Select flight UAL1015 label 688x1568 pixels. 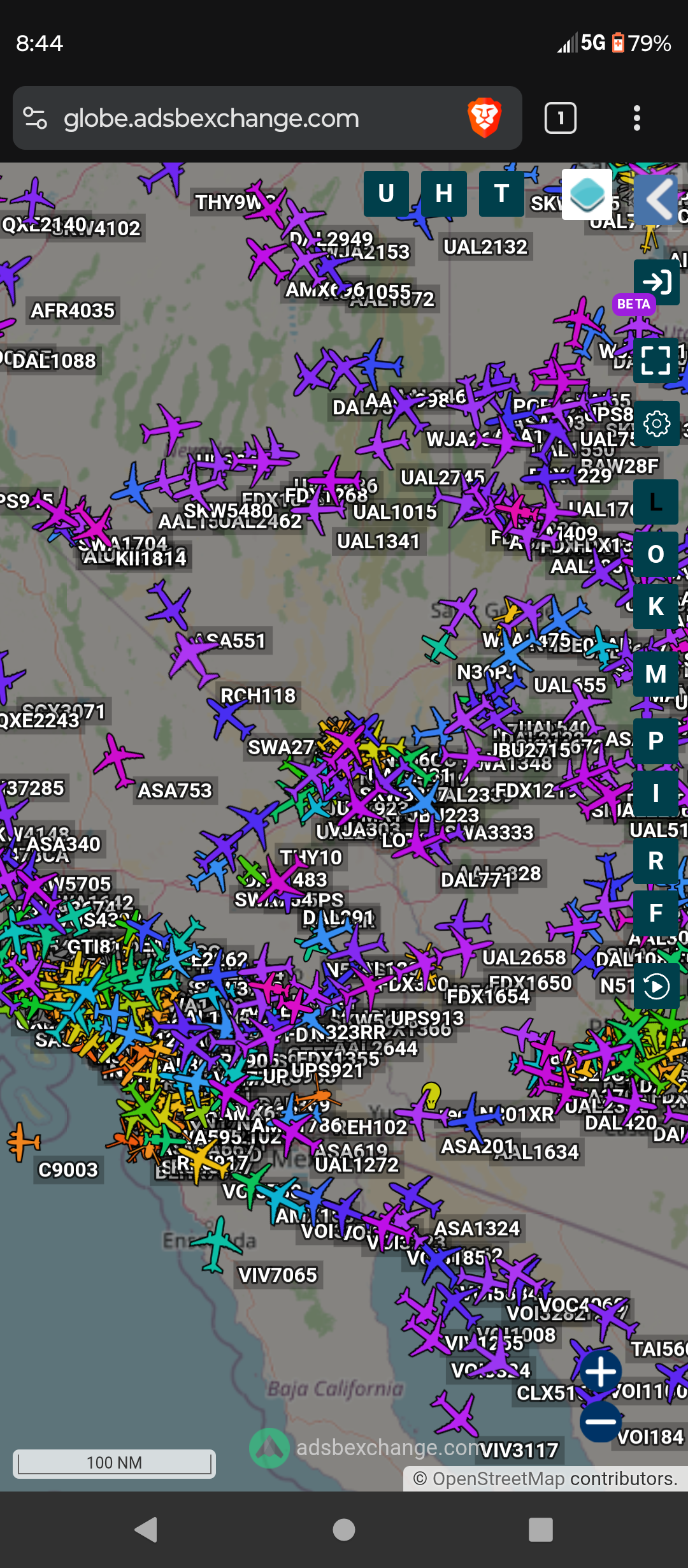(x=395, y=512)
